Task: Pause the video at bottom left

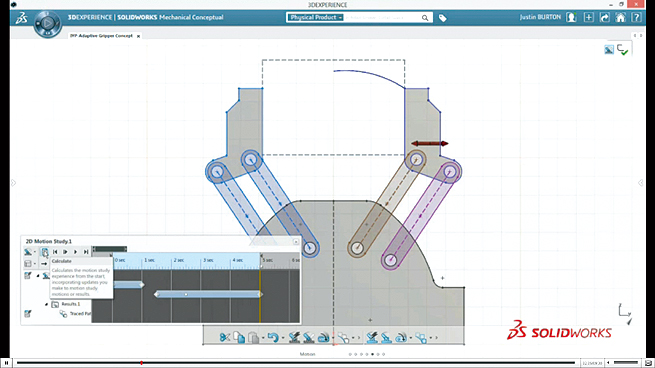Action: [x=6, y=363]
